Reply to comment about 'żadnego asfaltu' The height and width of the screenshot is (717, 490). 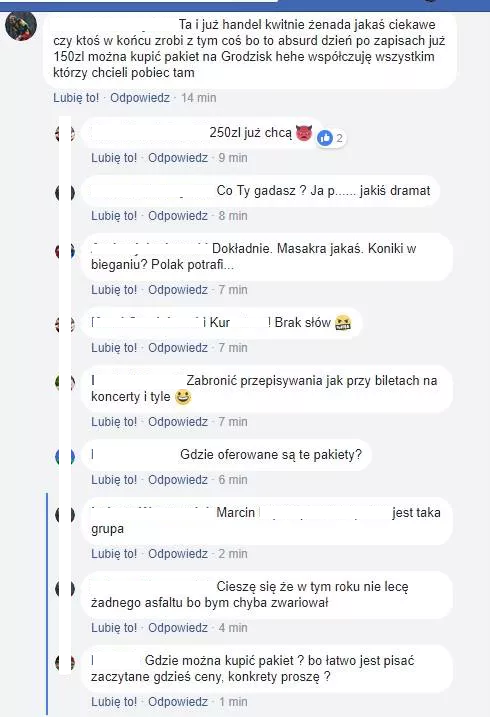[x=178, y=628]
